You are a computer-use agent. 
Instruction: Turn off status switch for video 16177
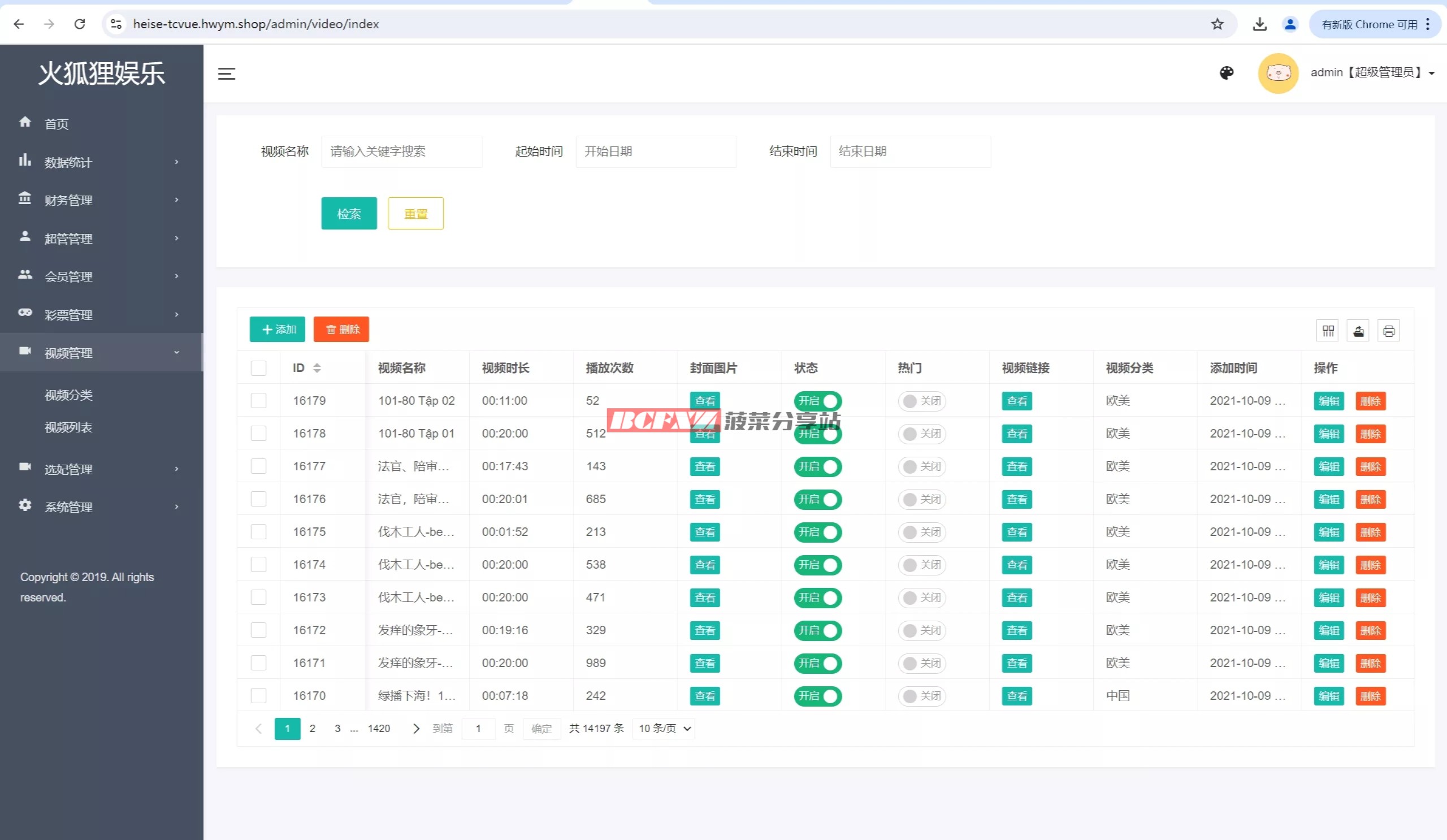click(x=818, y=466)
